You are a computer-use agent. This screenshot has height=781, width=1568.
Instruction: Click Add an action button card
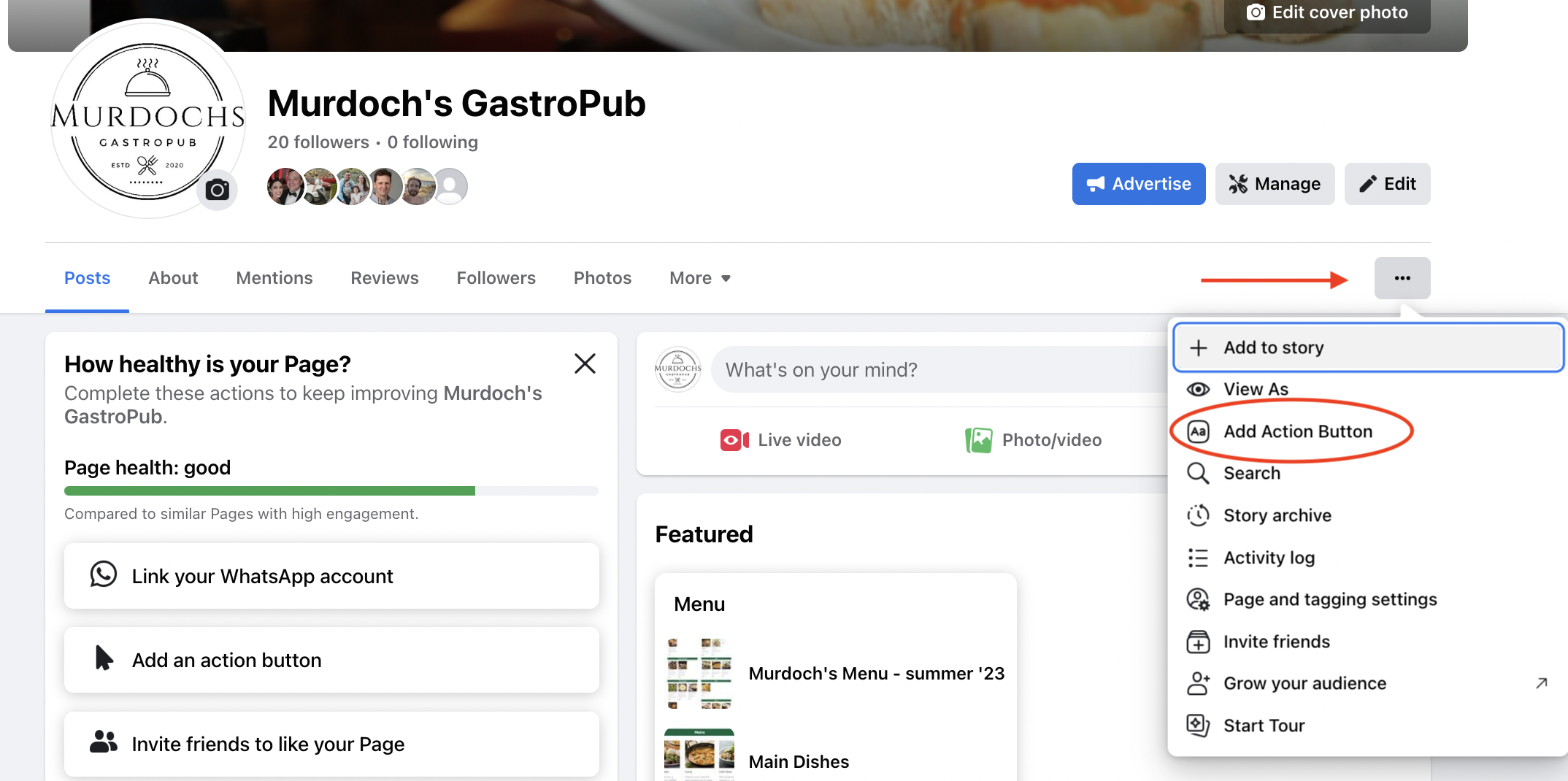pos(331,660)
